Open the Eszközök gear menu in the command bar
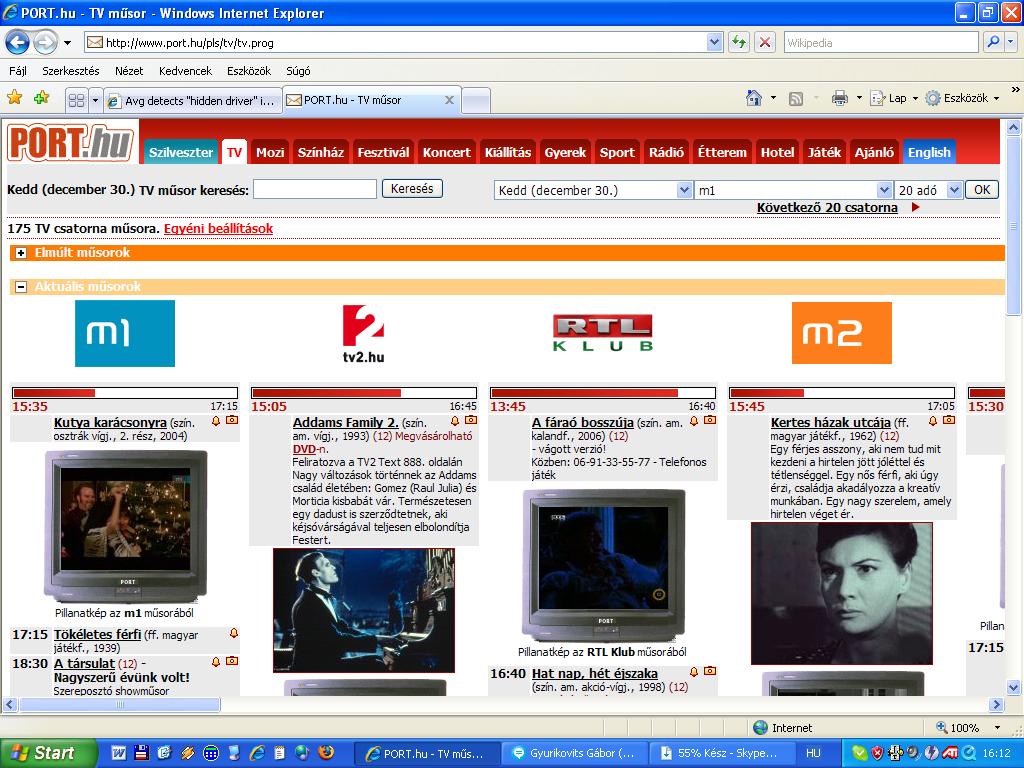The image size is (1024, 768). 962,99
